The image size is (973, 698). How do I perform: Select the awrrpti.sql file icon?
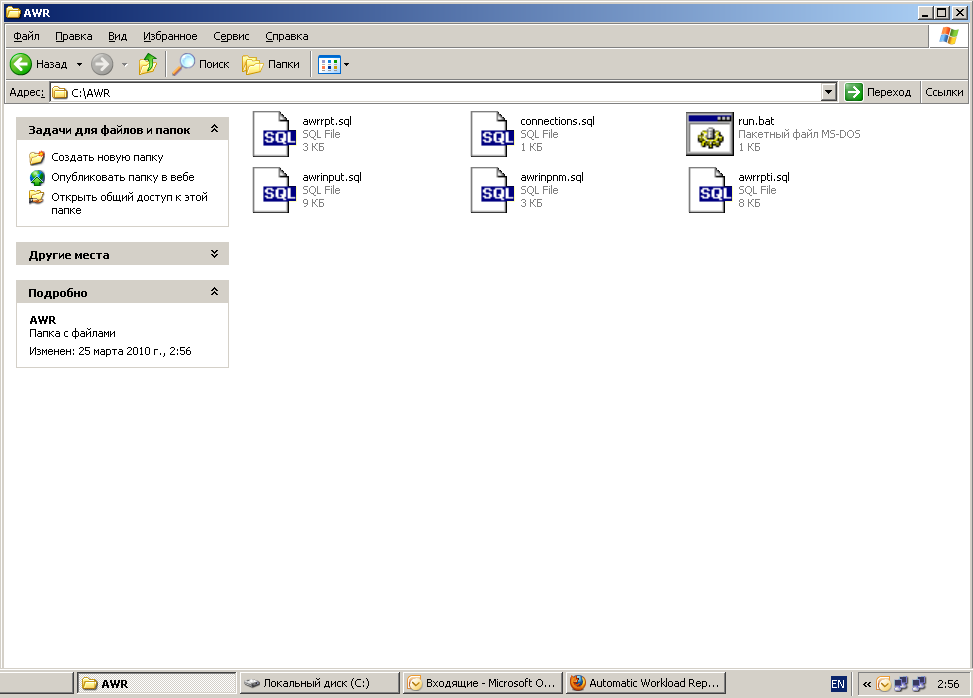coord(710,190)
